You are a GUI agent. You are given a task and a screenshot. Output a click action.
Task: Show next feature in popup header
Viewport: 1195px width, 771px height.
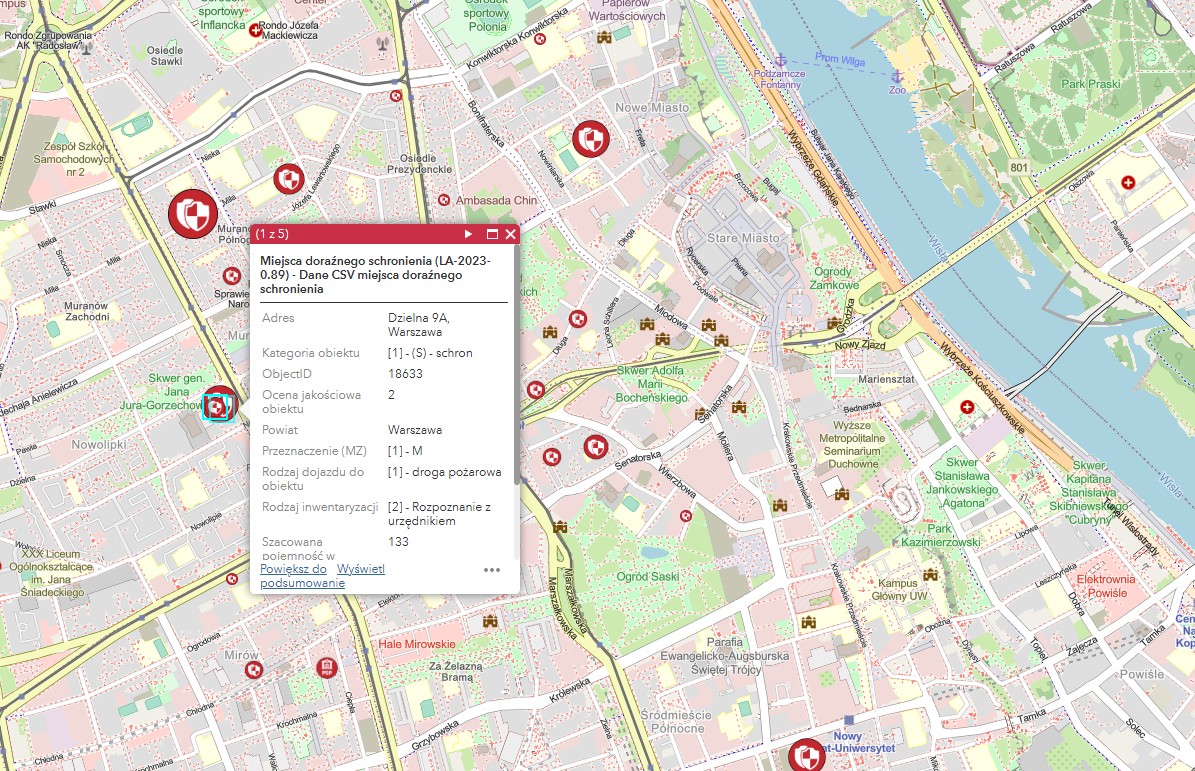[468, 234]
